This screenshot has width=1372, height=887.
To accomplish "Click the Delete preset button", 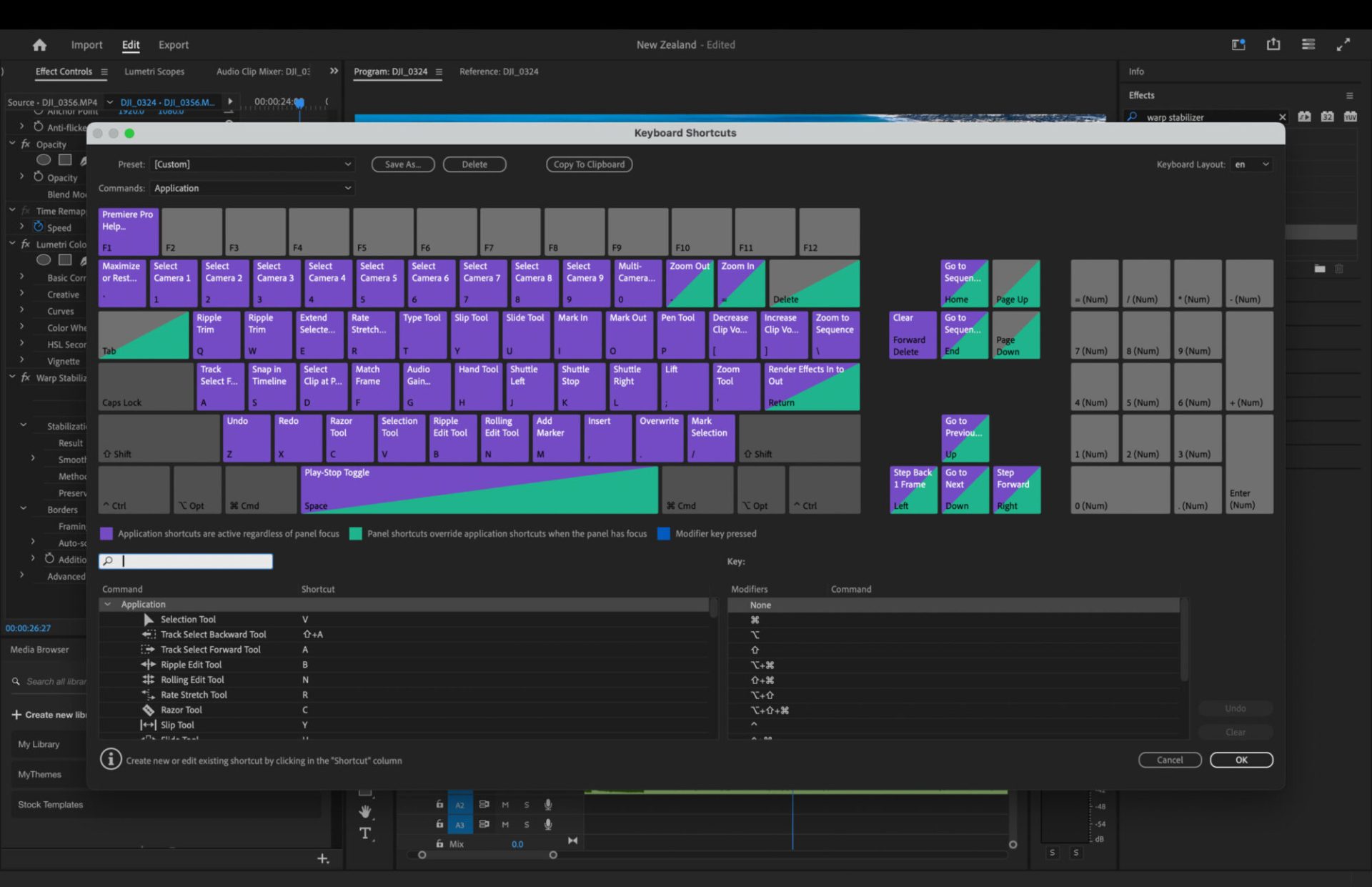I will coord(474,164).
